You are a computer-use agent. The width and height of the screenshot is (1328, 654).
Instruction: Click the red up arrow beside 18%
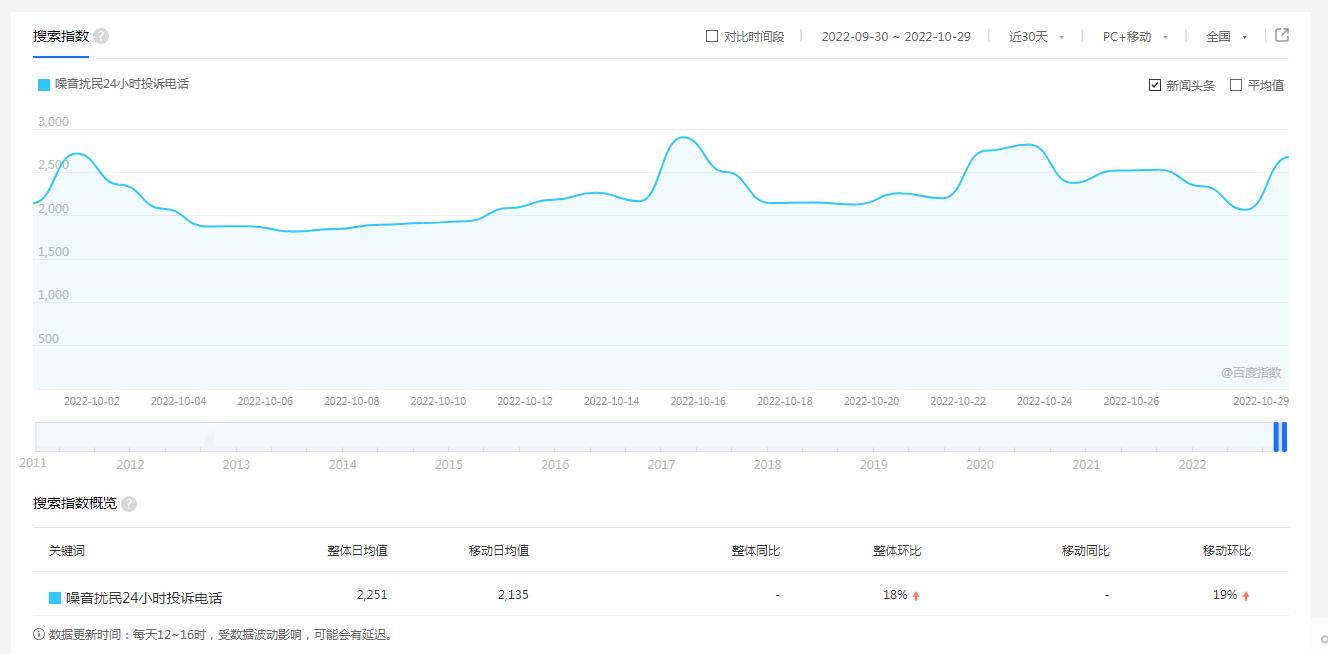[x=916, y=594]
